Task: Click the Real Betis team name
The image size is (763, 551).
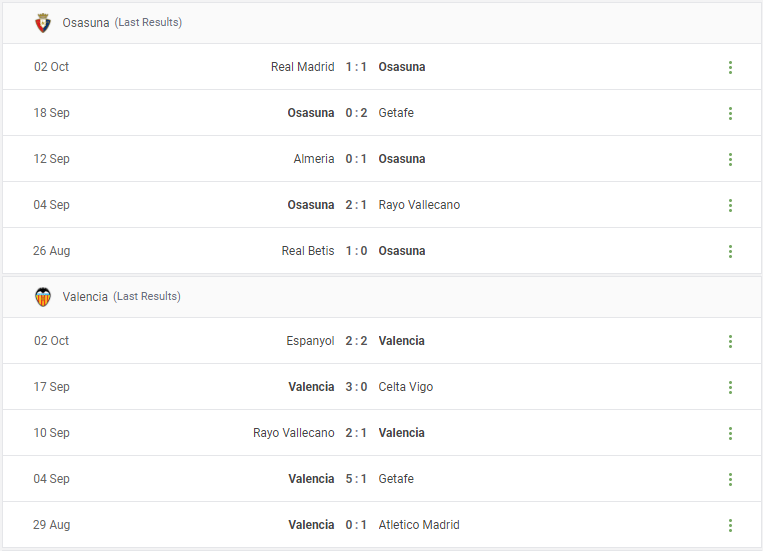Action: coord(308,251)
